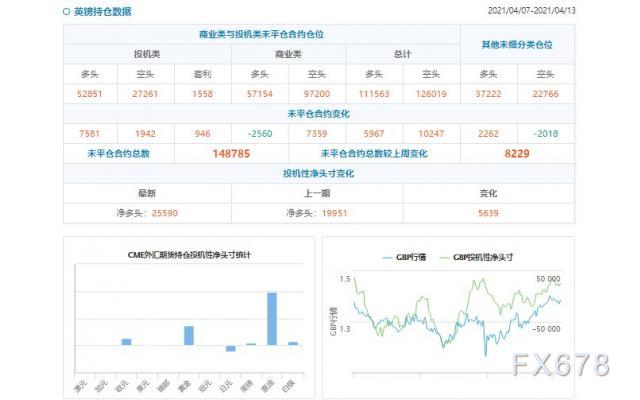Select the net position change 5639
The height and width of the screenshot is (400, 640).
point(488,213)
